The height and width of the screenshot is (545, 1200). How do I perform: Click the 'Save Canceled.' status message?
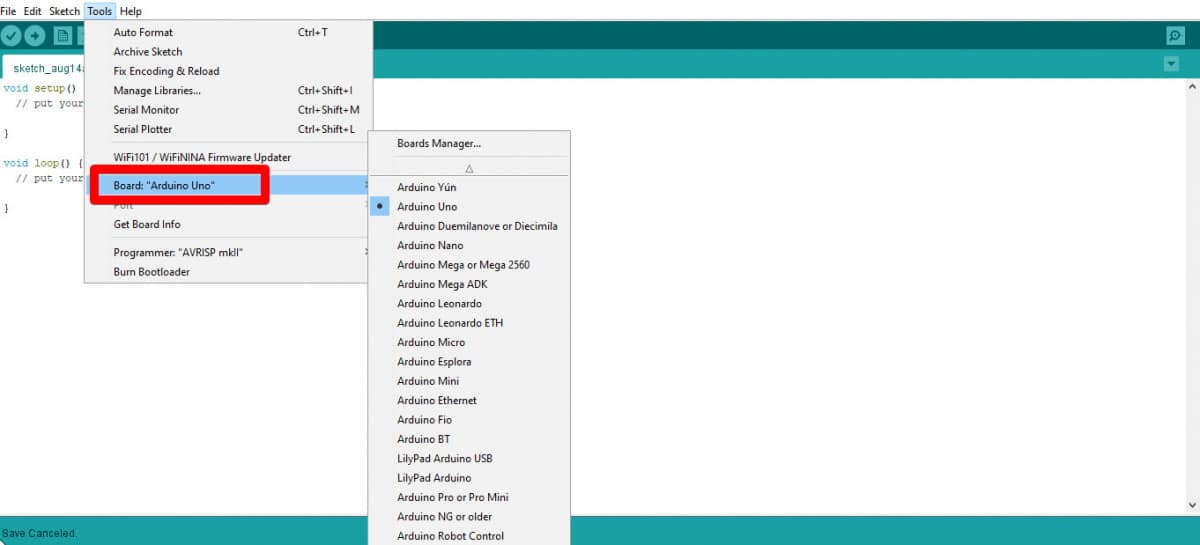39,534
